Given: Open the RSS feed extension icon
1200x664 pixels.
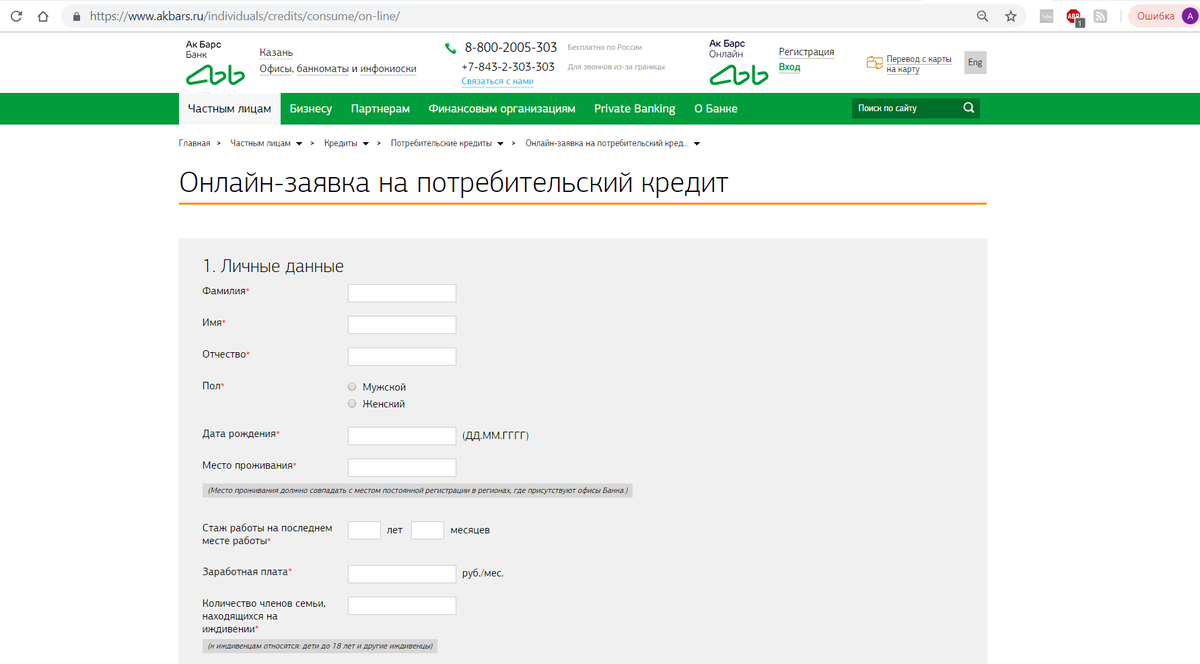Looking at the screenshot, I should click(x=1100, y=16).
